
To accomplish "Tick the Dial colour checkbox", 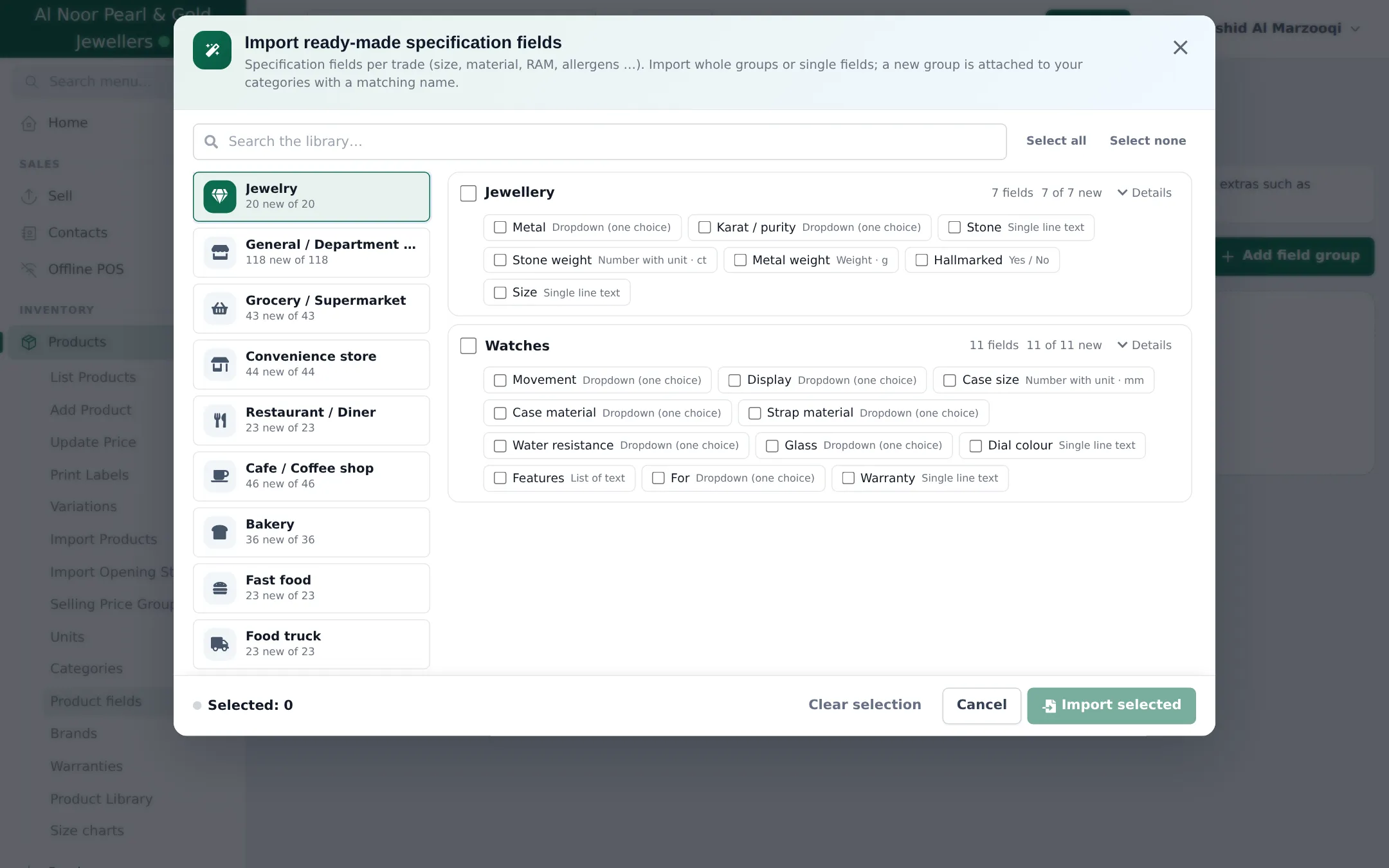I will click(x=976, y=446).
